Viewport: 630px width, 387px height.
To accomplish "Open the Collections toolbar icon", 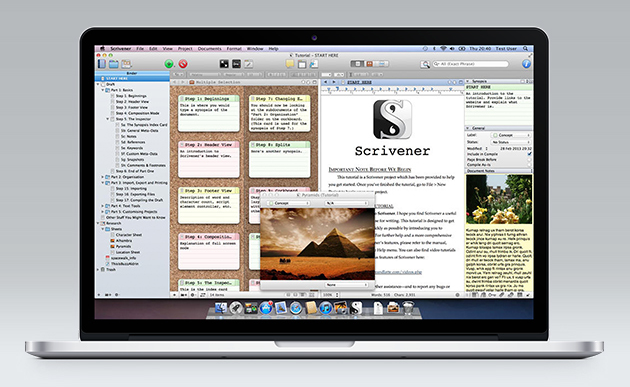I will pyautogui.click(x=114, y=63).
